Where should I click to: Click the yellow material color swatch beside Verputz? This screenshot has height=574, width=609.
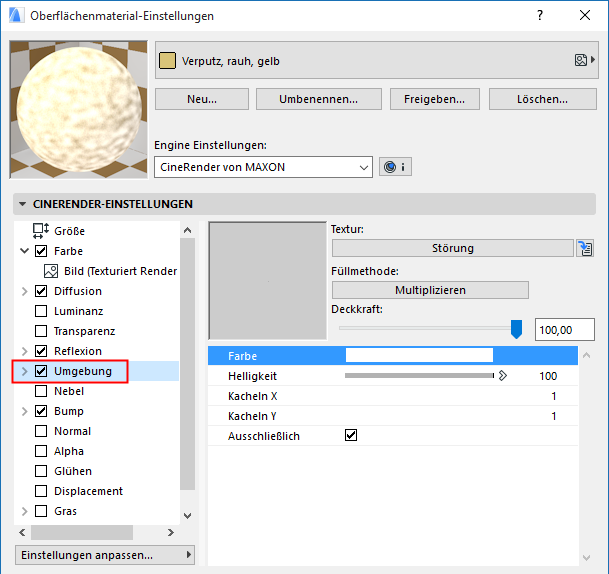[167, 61]
